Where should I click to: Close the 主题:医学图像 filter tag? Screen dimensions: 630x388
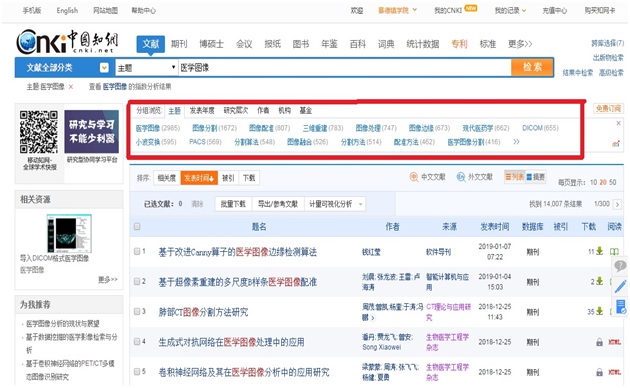(71, 87)
